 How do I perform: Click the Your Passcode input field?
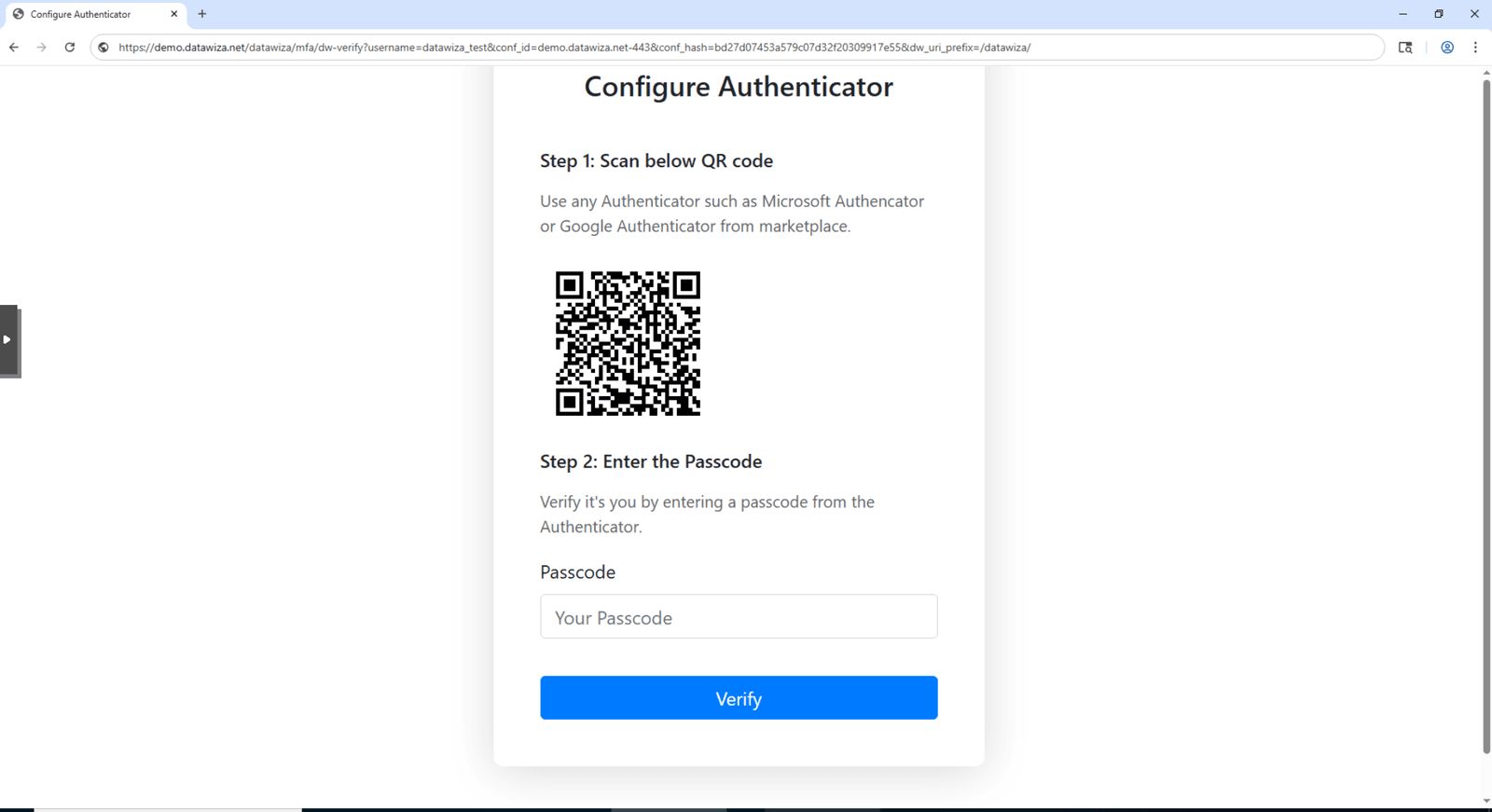tap(739, 617)
